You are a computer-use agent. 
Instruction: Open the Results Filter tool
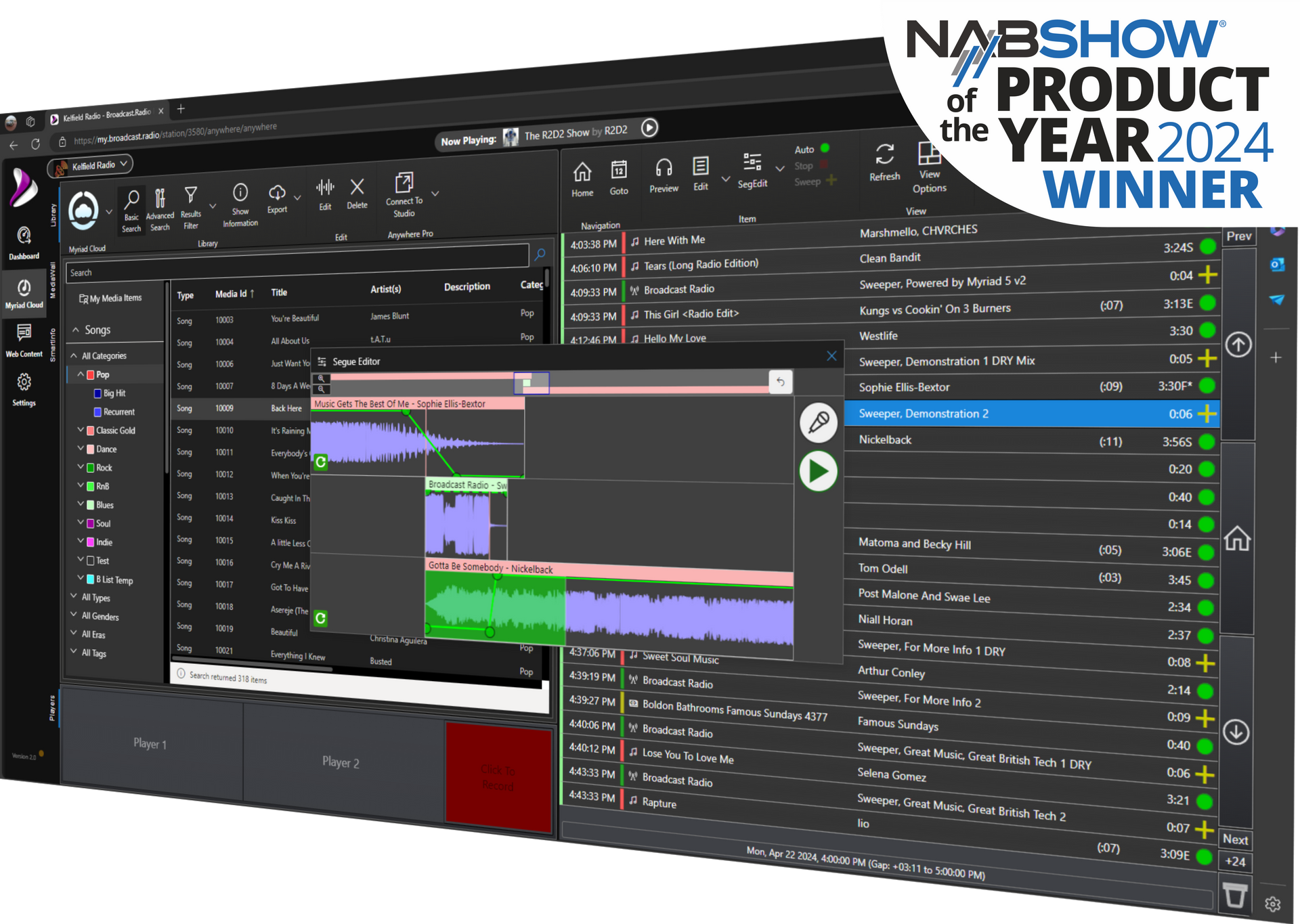point(191,208)
